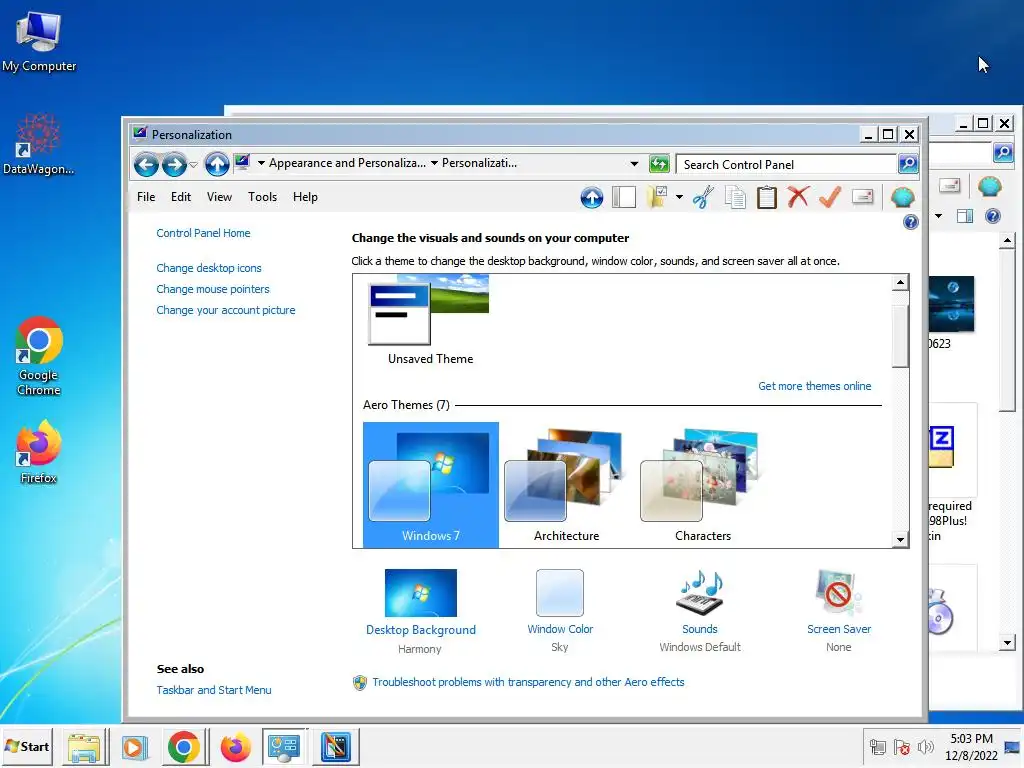Launch media player from the taskbar
This screenshot has width=1024, height=768.
point(133,747)
